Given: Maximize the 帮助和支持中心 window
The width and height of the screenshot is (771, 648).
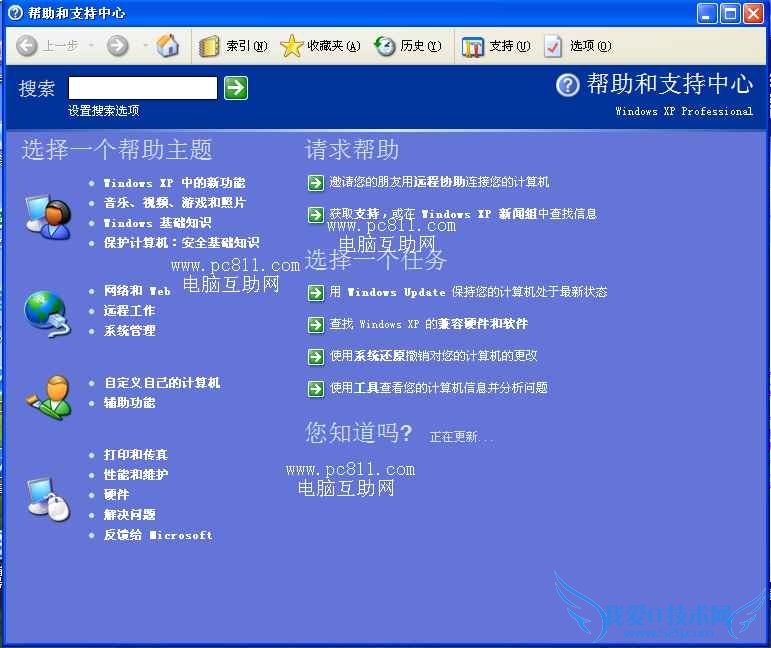Looking at the screenshot, I should point(730,13).
